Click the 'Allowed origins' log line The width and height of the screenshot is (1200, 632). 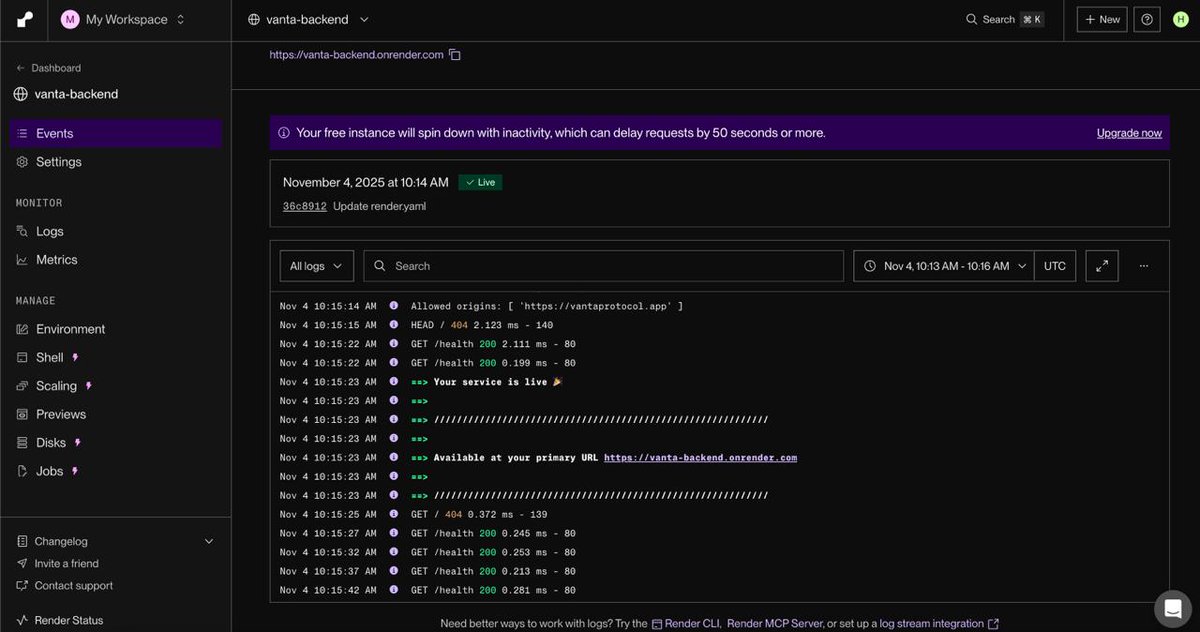pyautogui.click(x=547, y=306)
